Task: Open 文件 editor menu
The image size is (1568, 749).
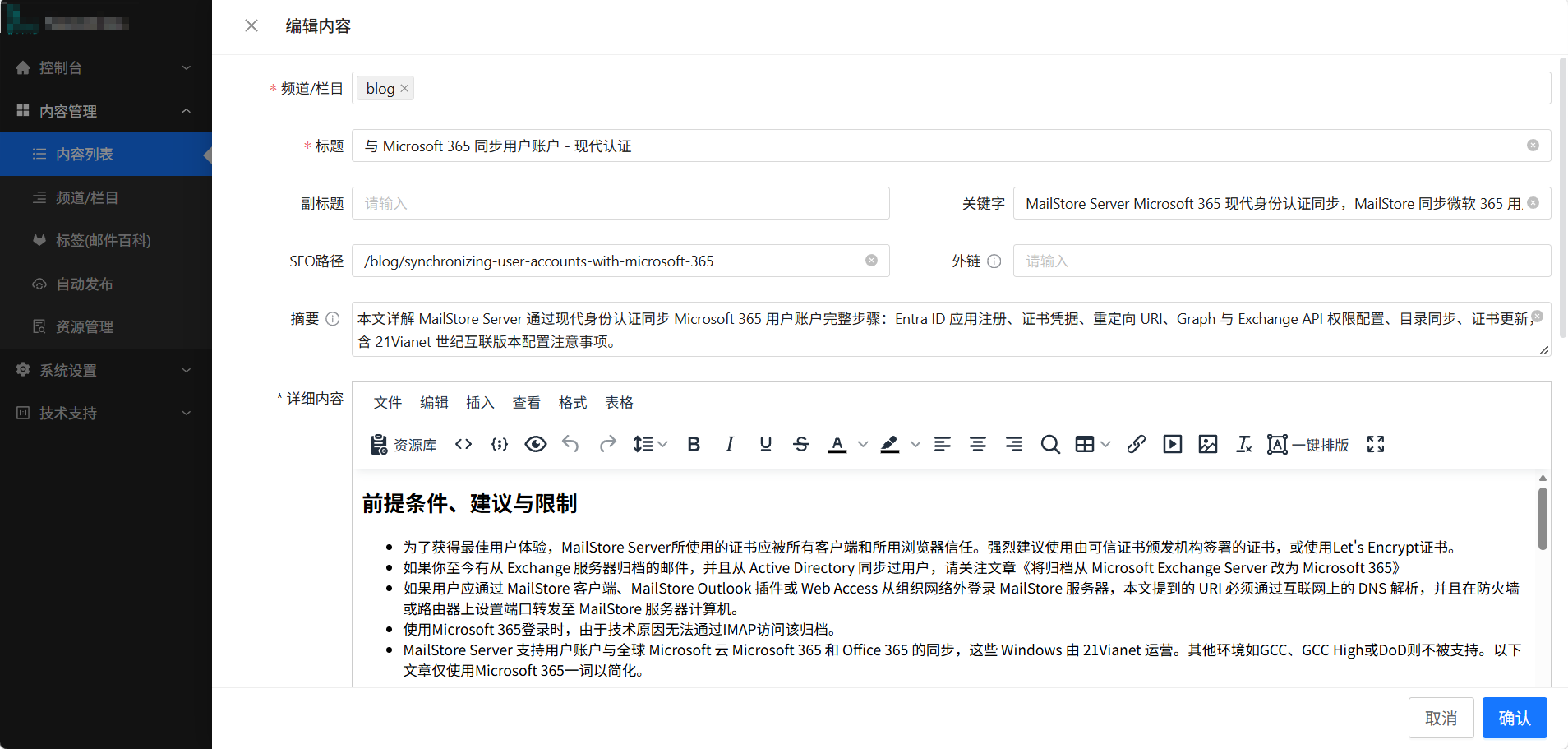Action: coord(388,402)
